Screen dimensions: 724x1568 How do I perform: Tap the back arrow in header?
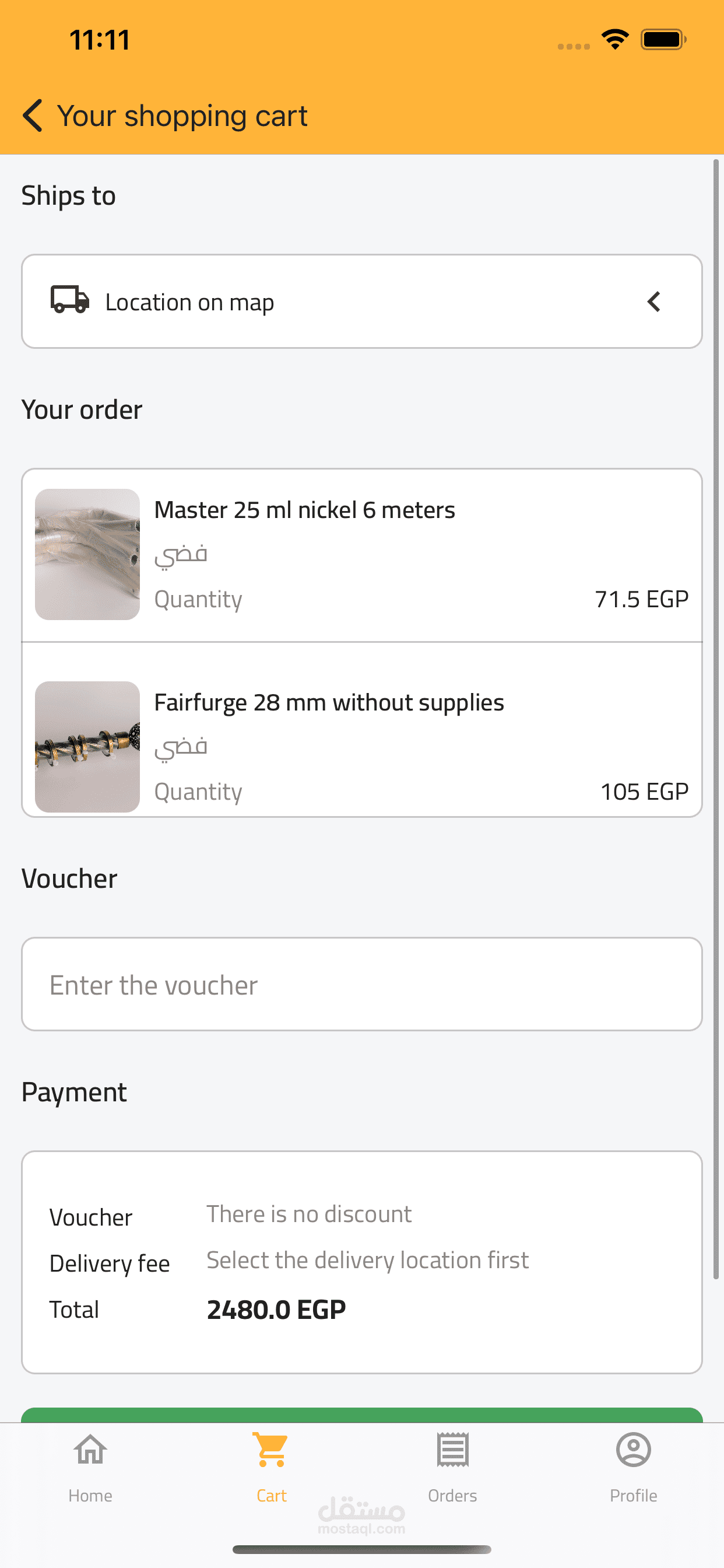coord(33,116)
